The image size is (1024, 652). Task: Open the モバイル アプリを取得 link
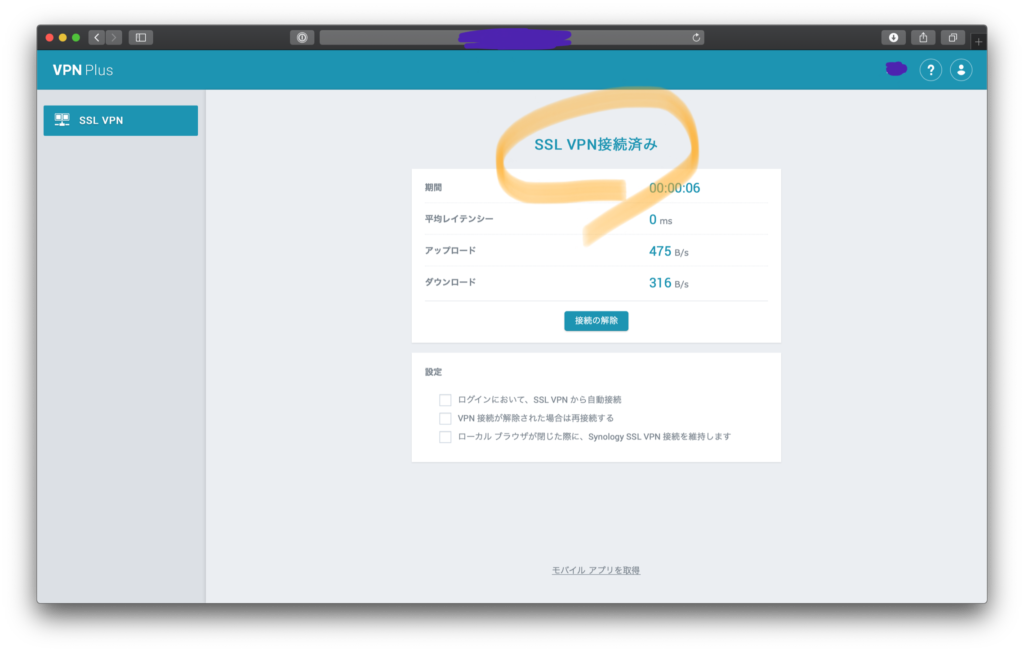[595, 570]
